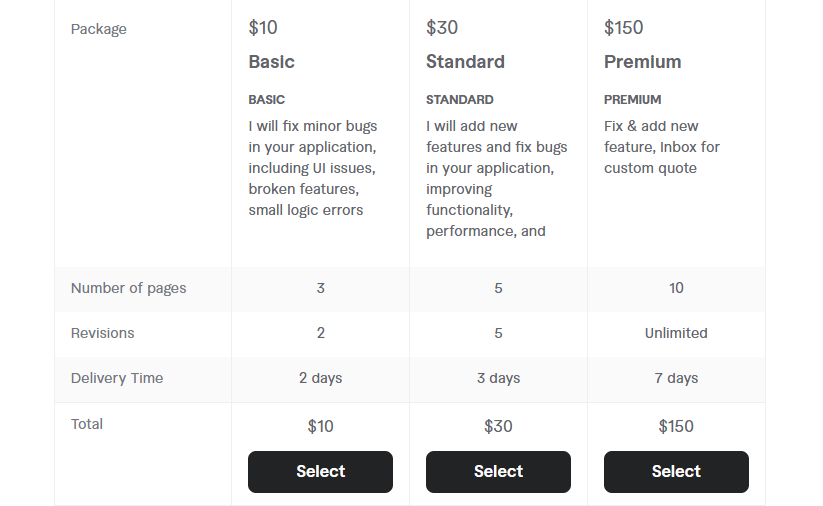The width and height of the screenshot is (823, 506).
Task: Click the Package row label
Action: pyautogui.click(x=99, y=29)
